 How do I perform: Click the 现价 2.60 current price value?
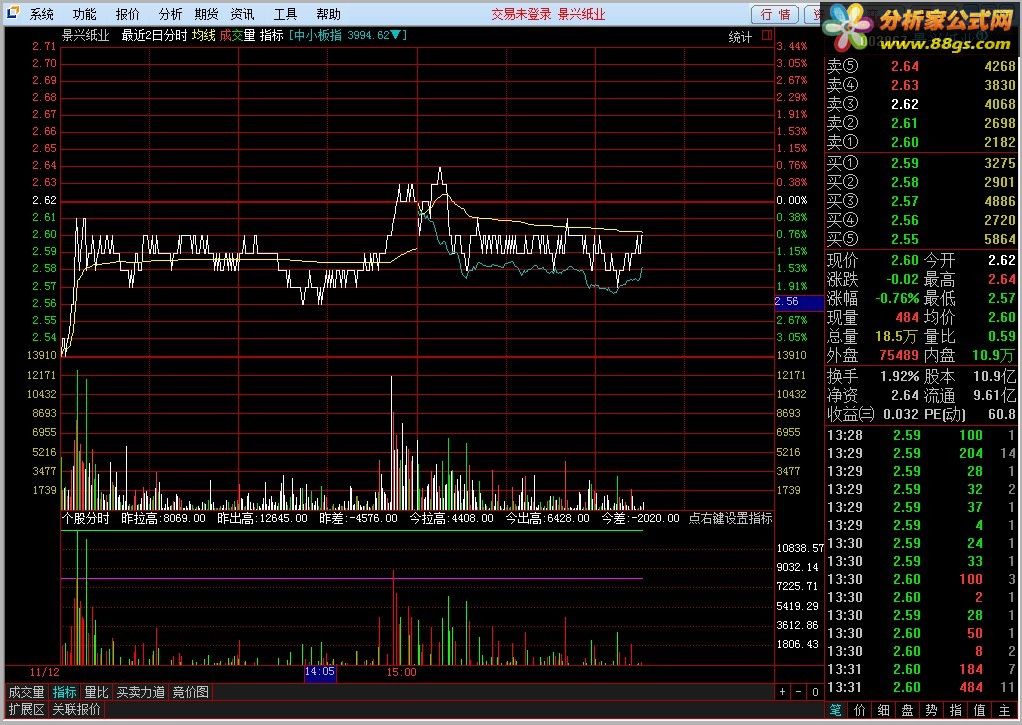905,260
